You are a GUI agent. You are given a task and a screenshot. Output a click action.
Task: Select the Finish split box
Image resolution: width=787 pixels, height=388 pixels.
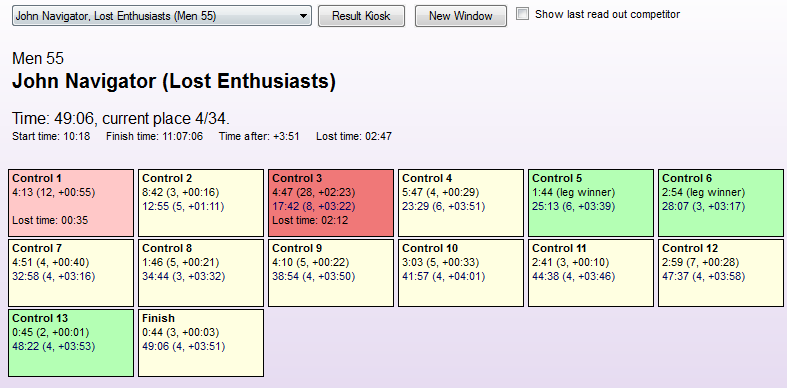coord(201,343)
